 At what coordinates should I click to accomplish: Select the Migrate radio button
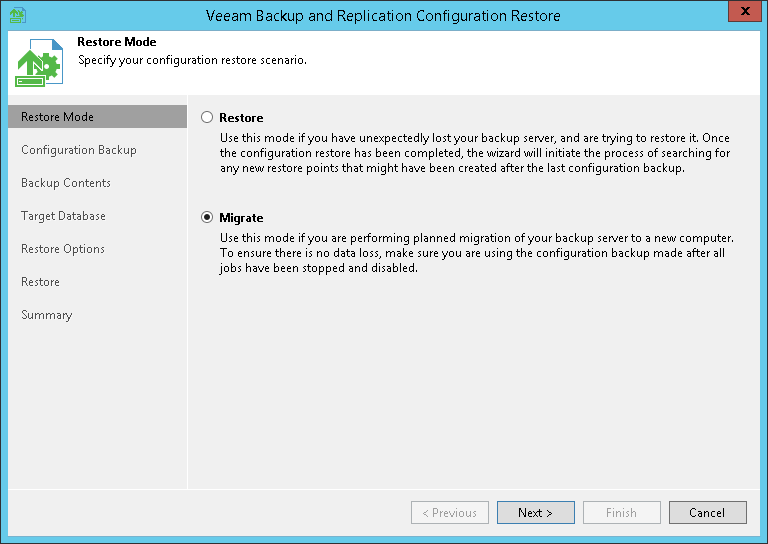207,217
